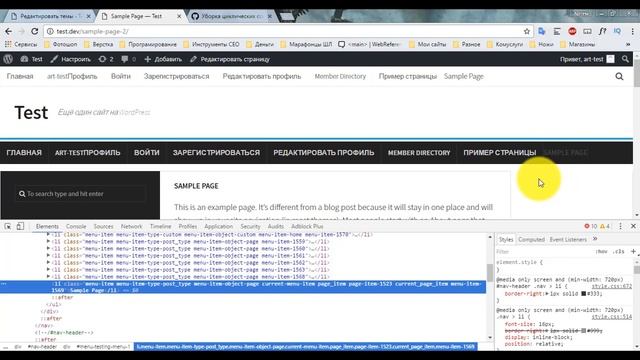Screen dimensions: 640x360
Task: Click Добавить in admin bar
Action: [163, 59]
